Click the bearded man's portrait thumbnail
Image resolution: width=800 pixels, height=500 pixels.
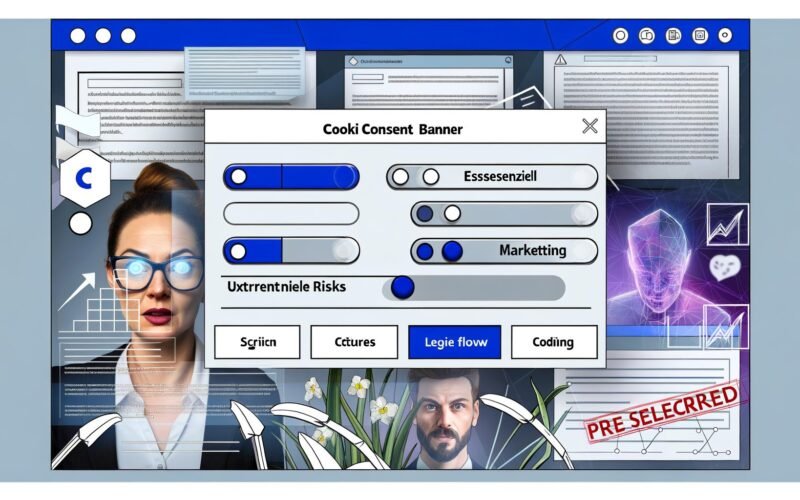pos(444,419)
